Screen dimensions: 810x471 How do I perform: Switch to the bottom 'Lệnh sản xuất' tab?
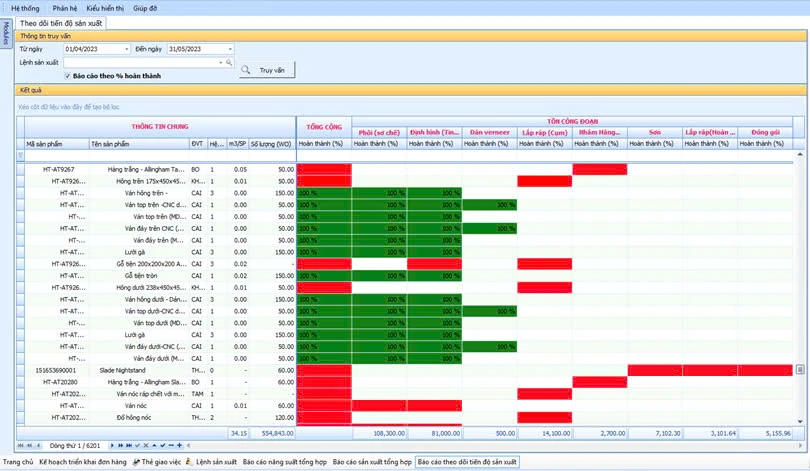click(x=212, y=462)
